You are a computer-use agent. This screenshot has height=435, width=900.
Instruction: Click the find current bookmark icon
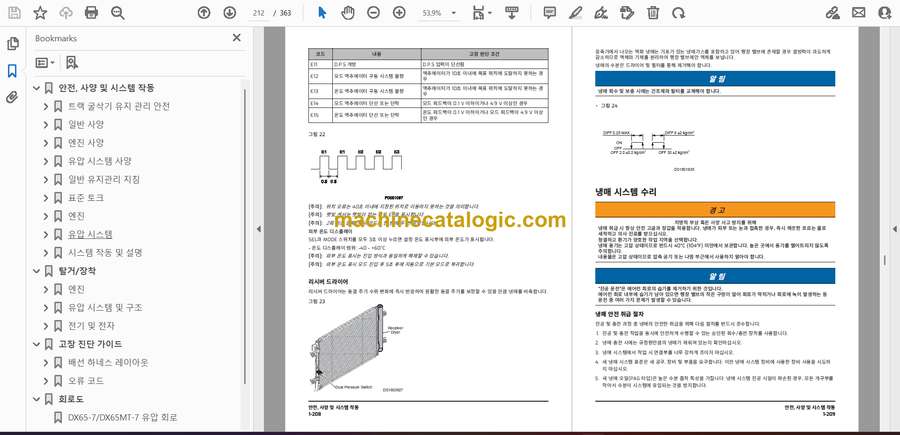pyautogui.click(x=72, y=63)
